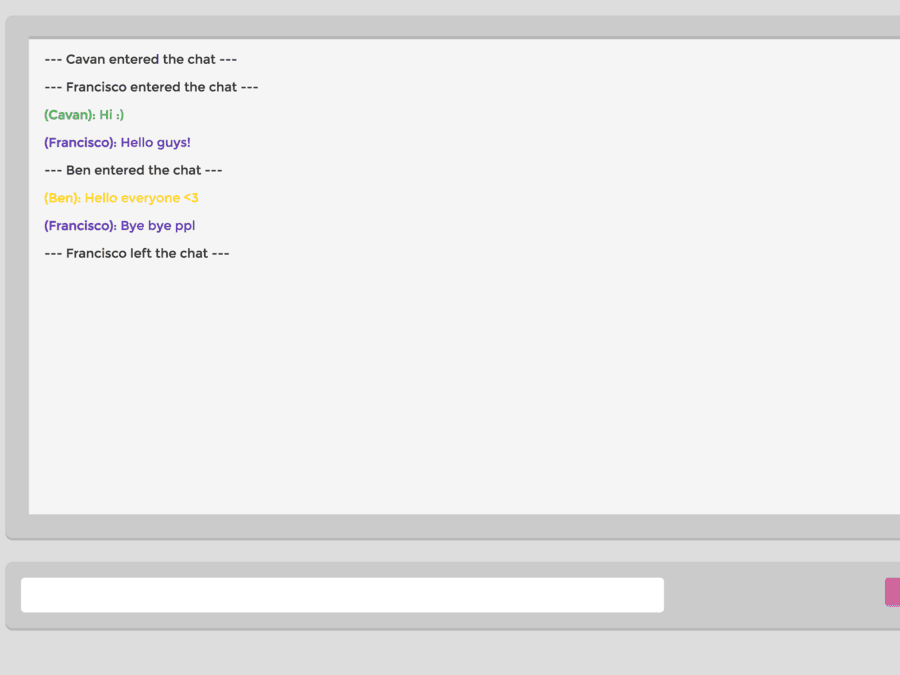Viewport: 900px width, 675px height.
Task: Select the '--- Ben entered the chat ---' line
Action: [133, 170]
